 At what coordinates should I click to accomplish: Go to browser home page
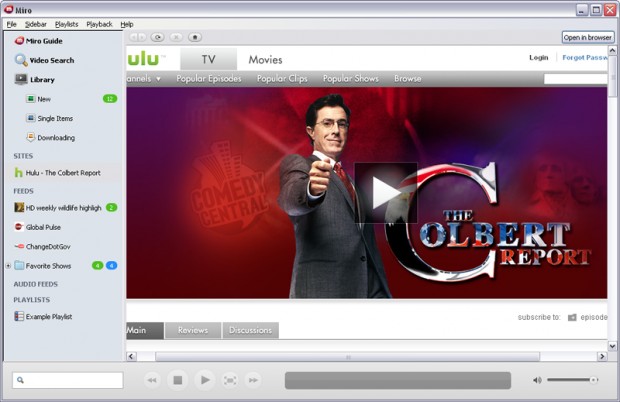(x=195, y=37)
